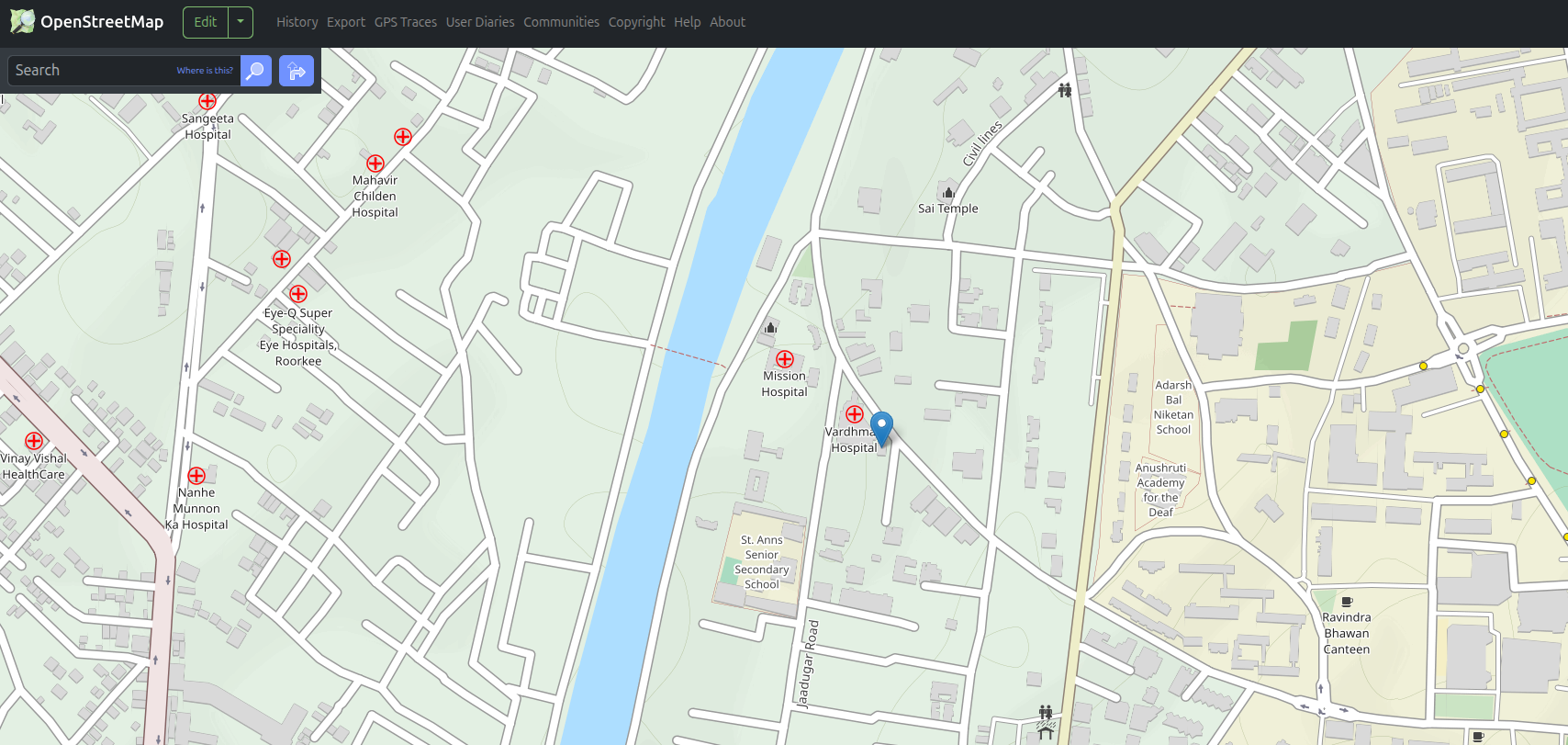Click the Mission Hospital label
Screen dimensions: 1568x745
pyautogui.click(x=784, y=384)
